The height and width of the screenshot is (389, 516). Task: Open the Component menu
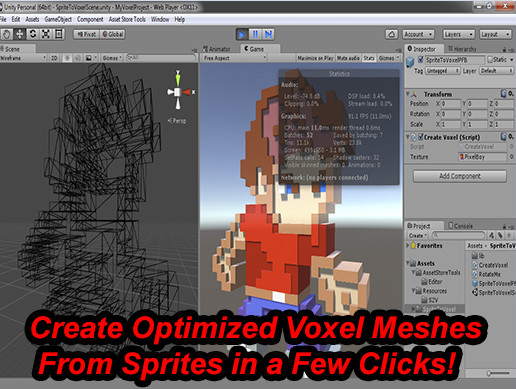(90, 19)
